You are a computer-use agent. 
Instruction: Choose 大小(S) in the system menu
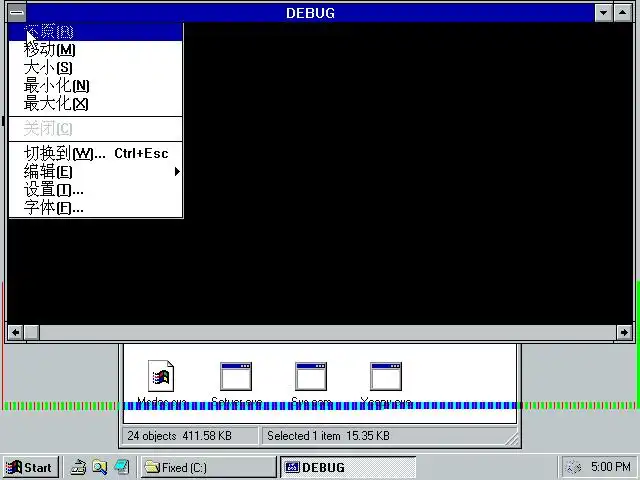pos(96,68)
